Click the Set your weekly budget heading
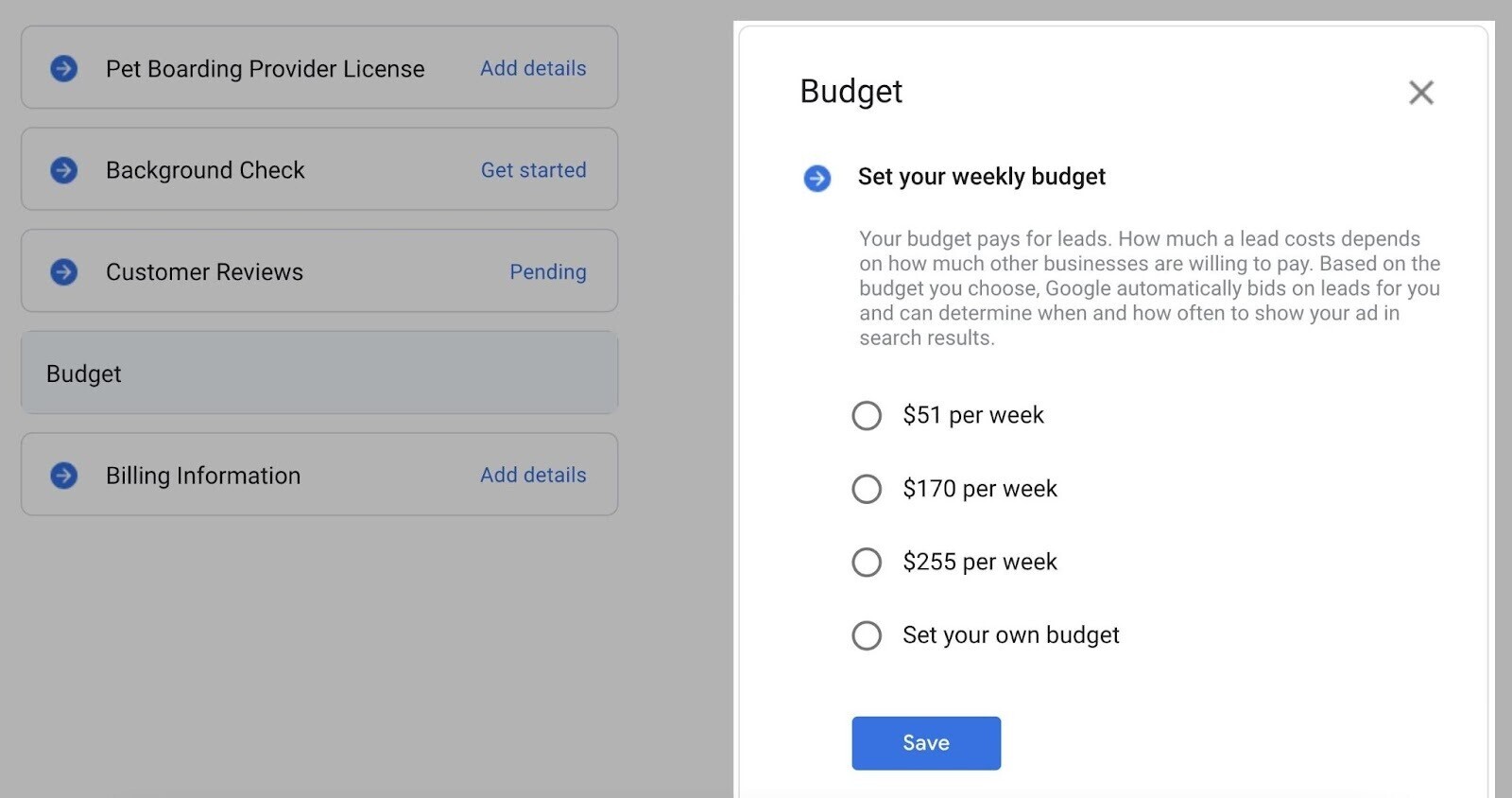This screenshot has height=798, width=1512. 982,177
